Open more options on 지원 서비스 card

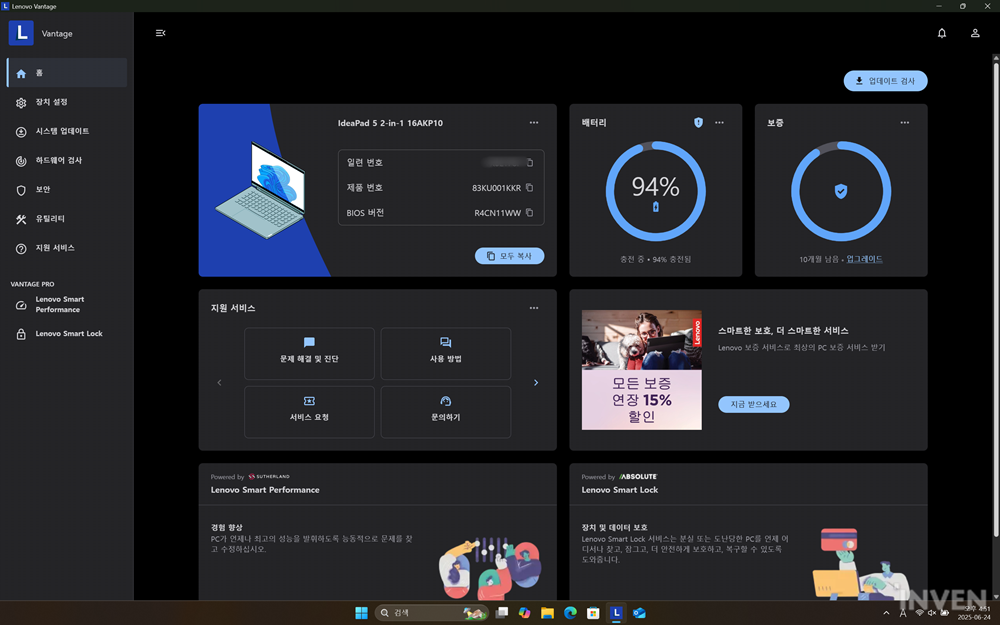click(534, 308)
